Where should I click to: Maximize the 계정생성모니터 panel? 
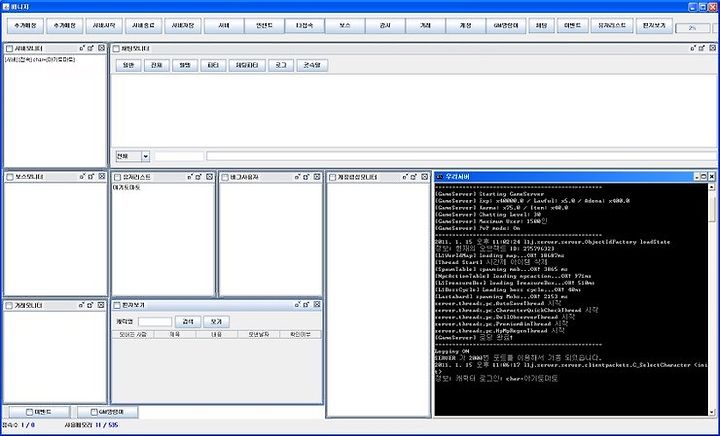point(414,177)
